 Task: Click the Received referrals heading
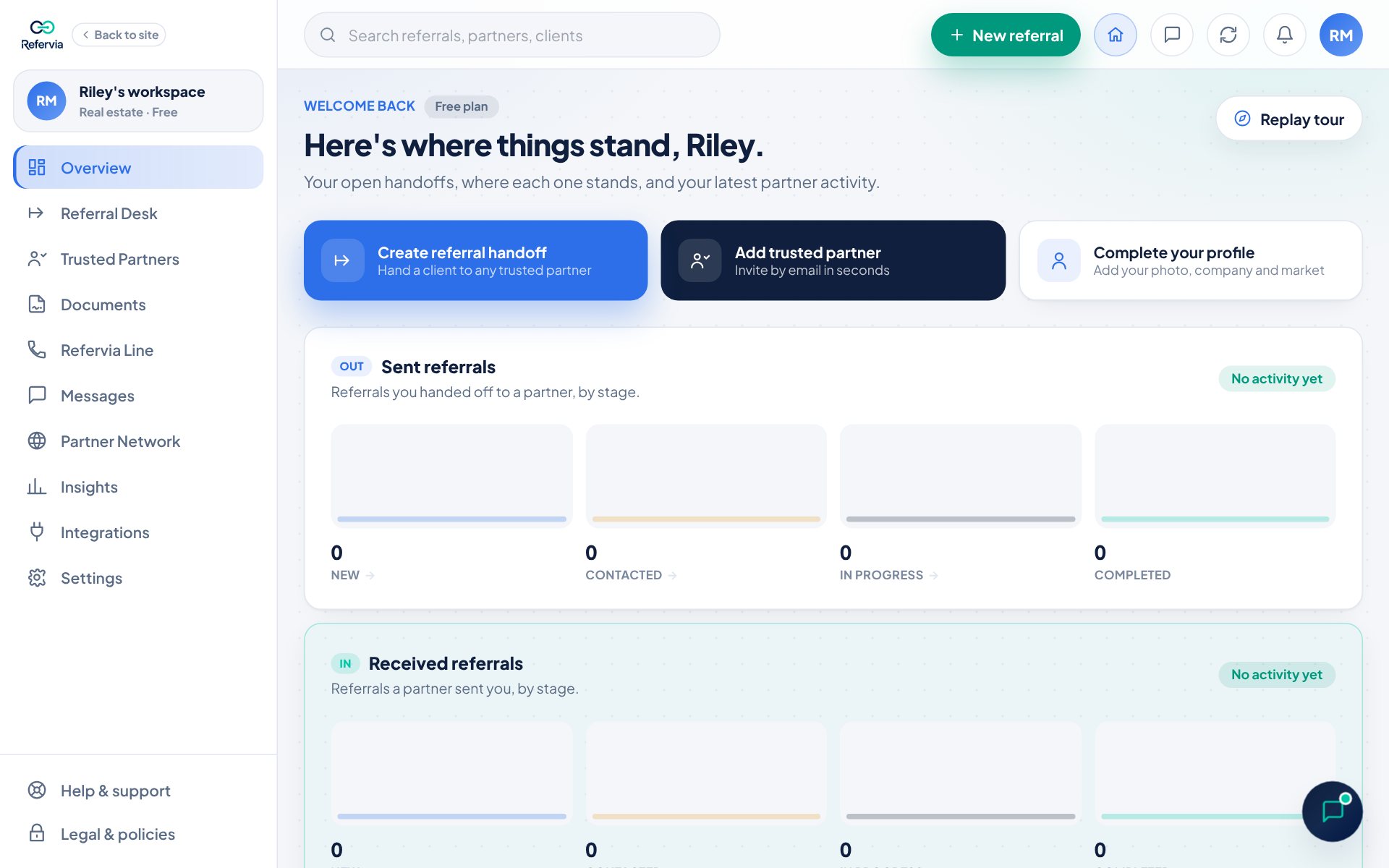coord(445,663)
